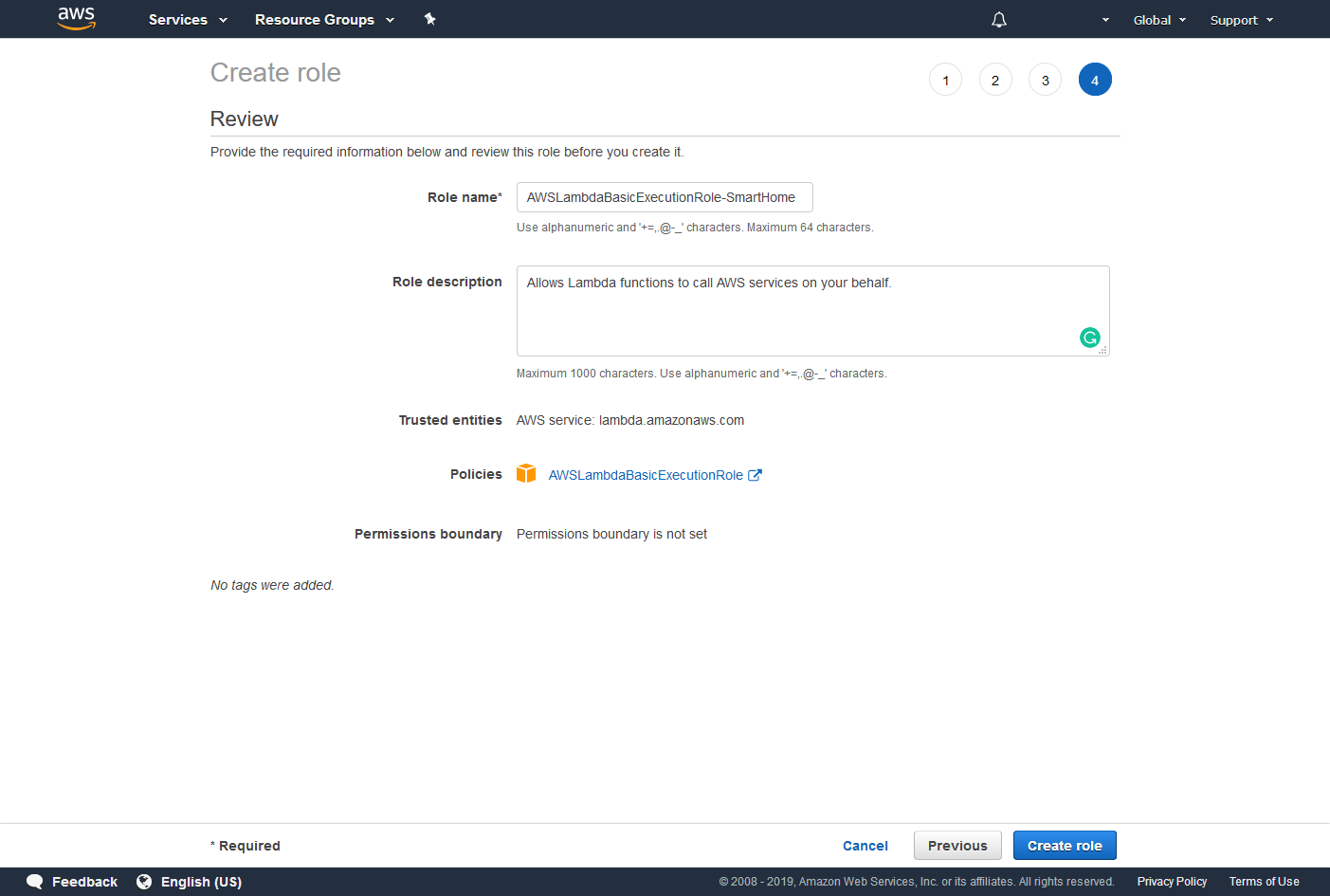Expand the Services dropdown menu

point(188,19)
